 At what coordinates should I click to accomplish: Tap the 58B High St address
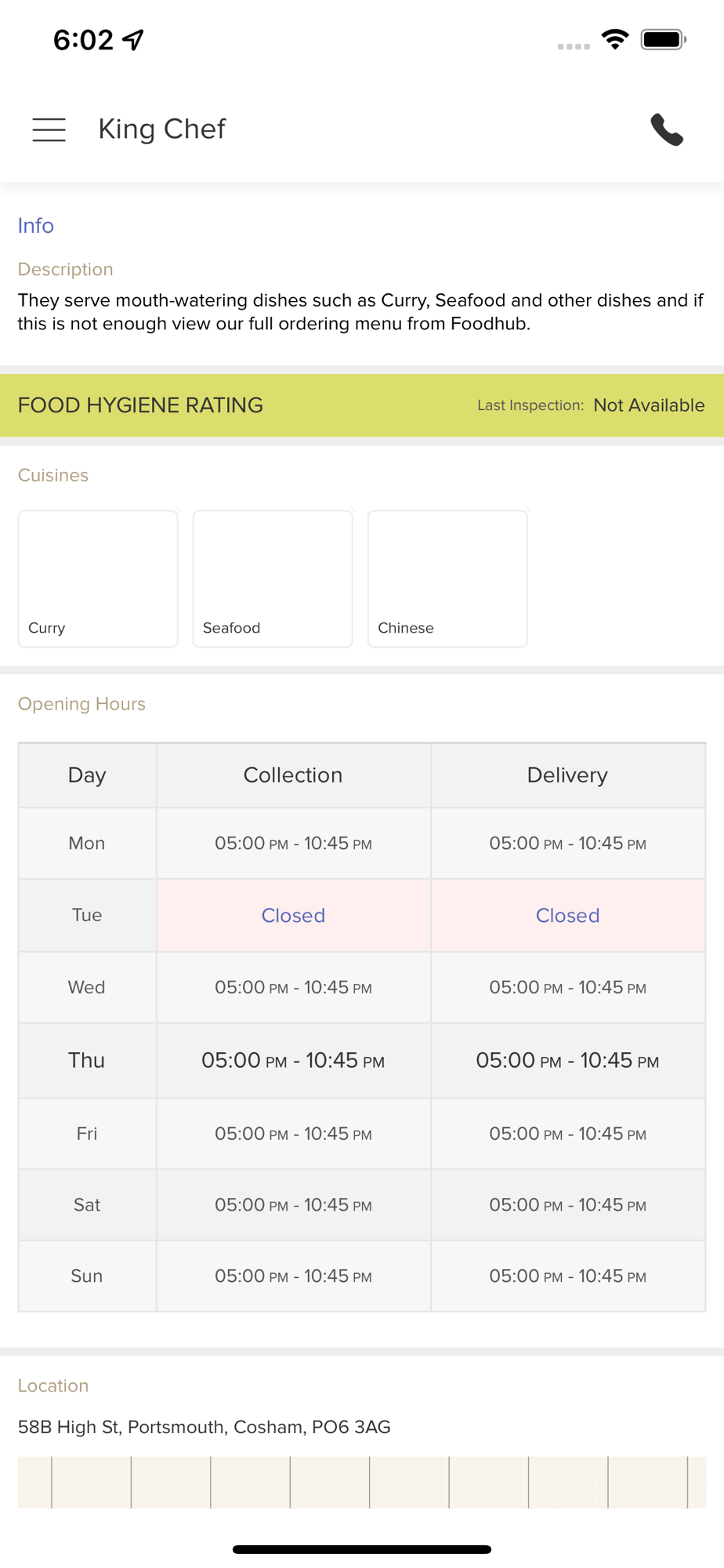205,1427
